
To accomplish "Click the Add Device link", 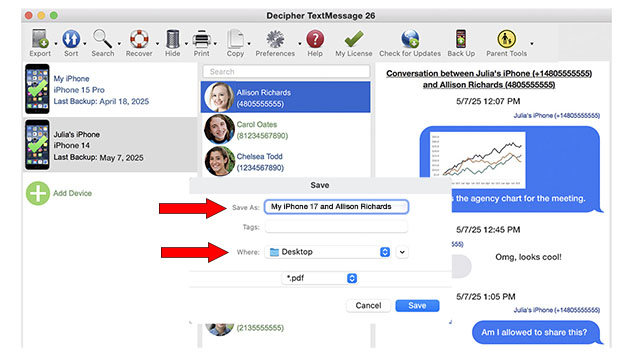I will click(x=72, y=193).
